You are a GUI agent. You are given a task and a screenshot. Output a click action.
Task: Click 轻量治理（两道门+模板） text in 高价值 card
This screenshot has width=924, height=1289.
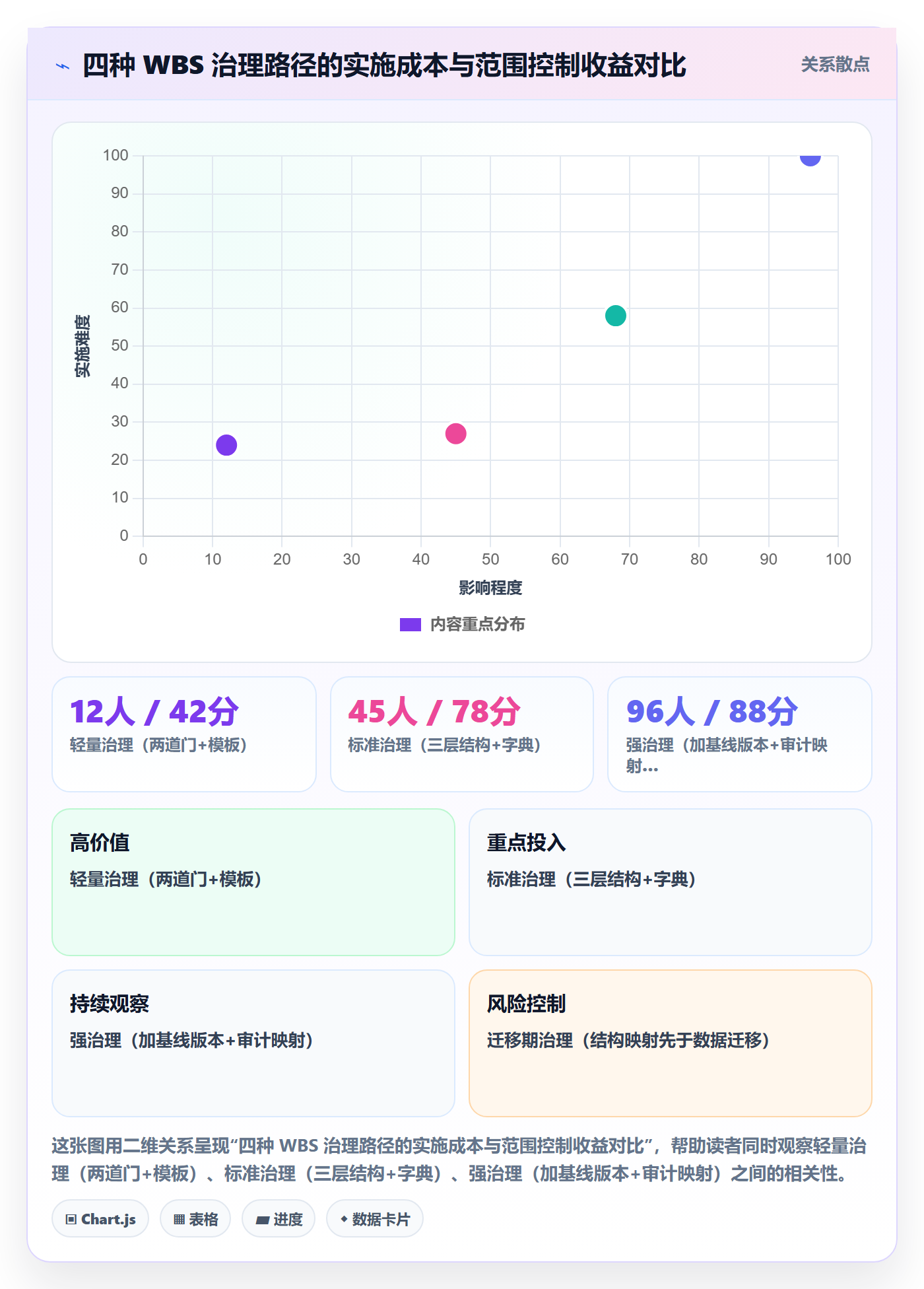coord(166,879)
